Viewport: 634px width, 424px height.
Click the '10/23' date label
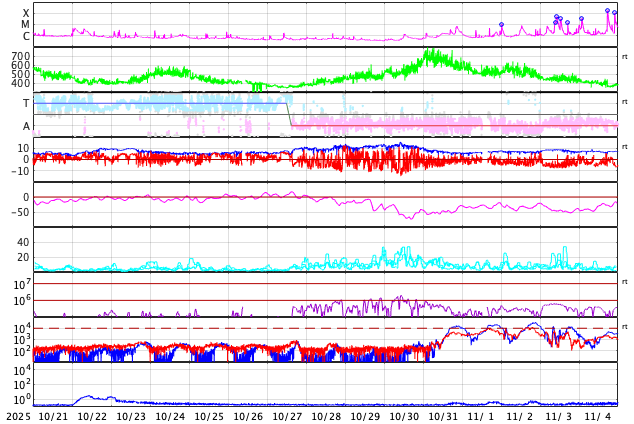[131, 417]
